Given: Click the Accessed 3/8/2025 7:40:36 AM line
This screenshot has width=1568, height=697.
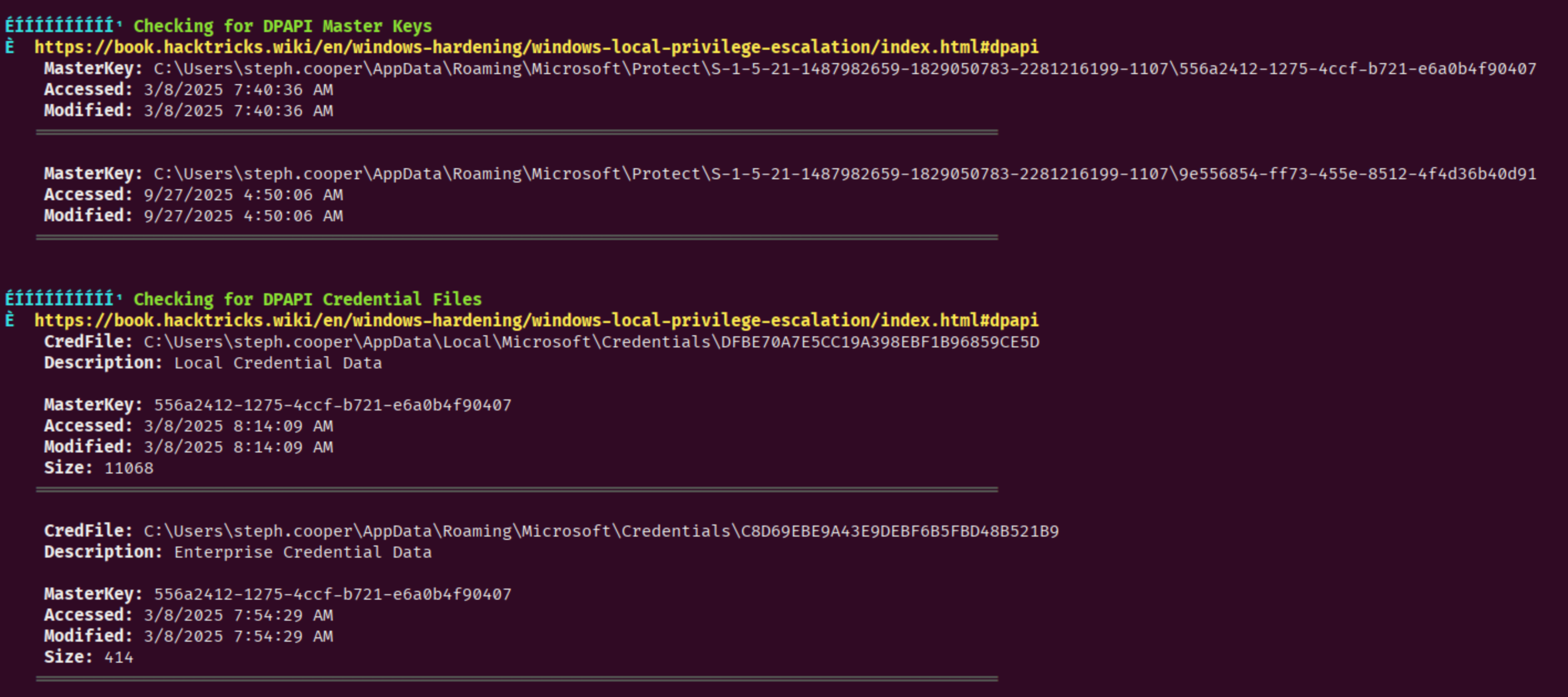Looking at the screenshot, I should 238,90.
